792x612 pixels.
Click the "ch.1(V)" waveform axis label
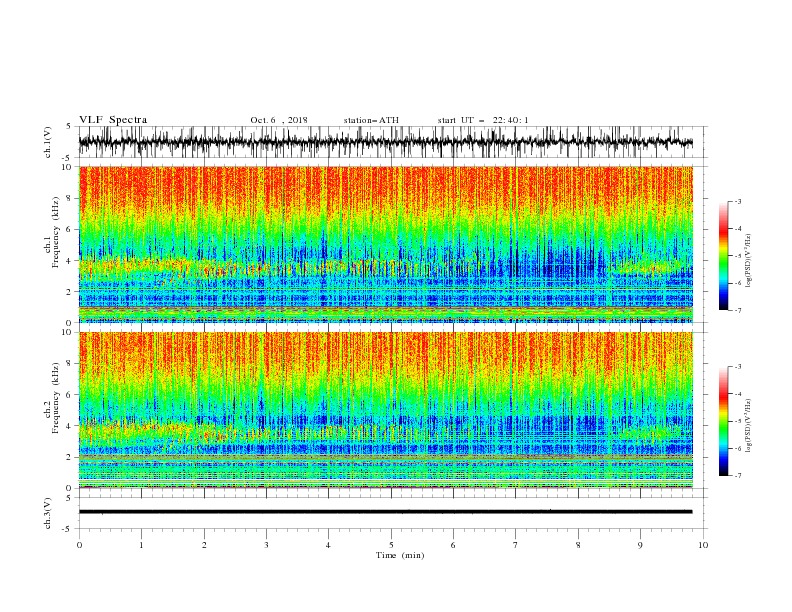(48, 142)
